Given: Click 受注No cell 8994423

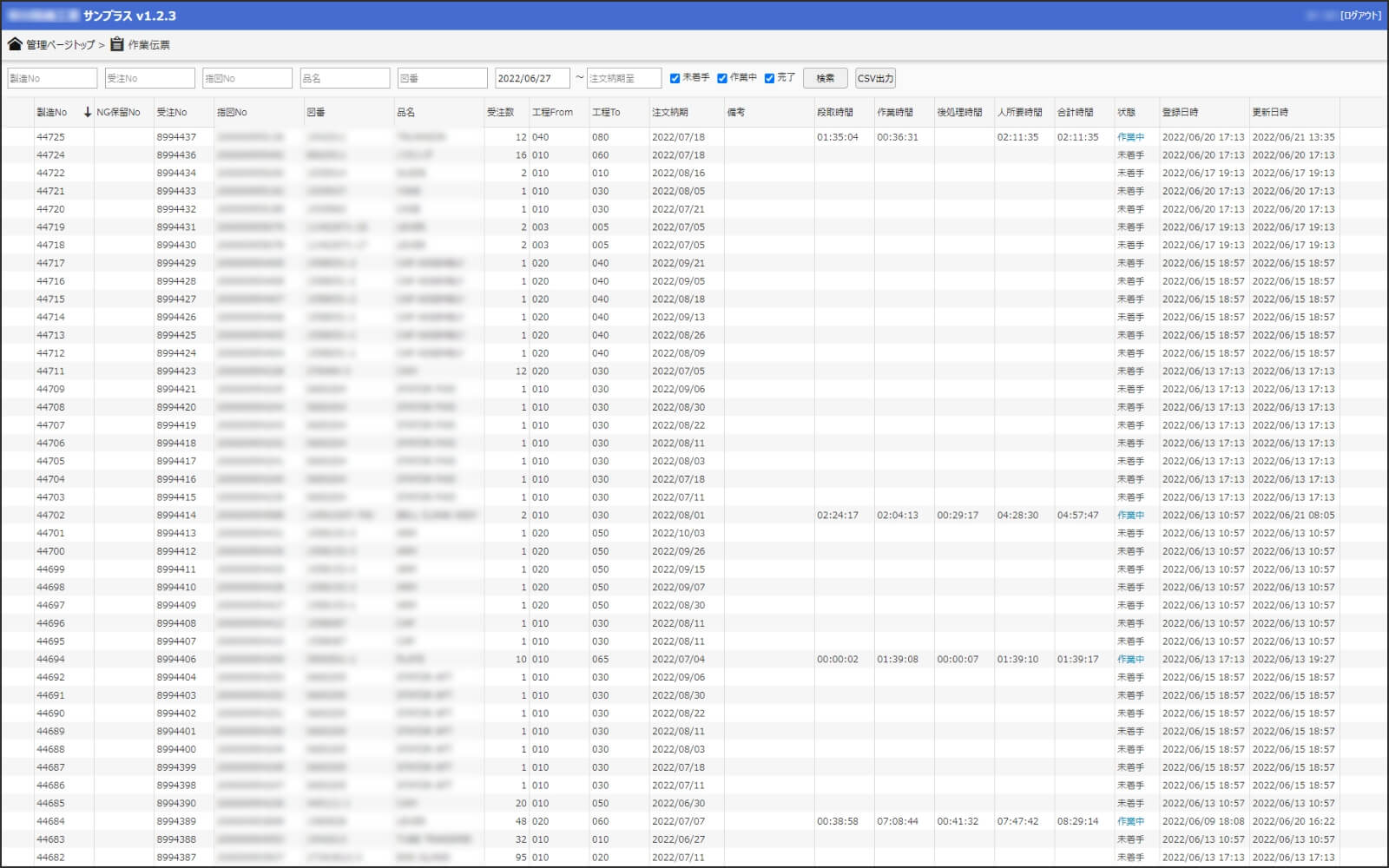Looking at the screenshot, I should pyautogui.click(x=176, y=372).
